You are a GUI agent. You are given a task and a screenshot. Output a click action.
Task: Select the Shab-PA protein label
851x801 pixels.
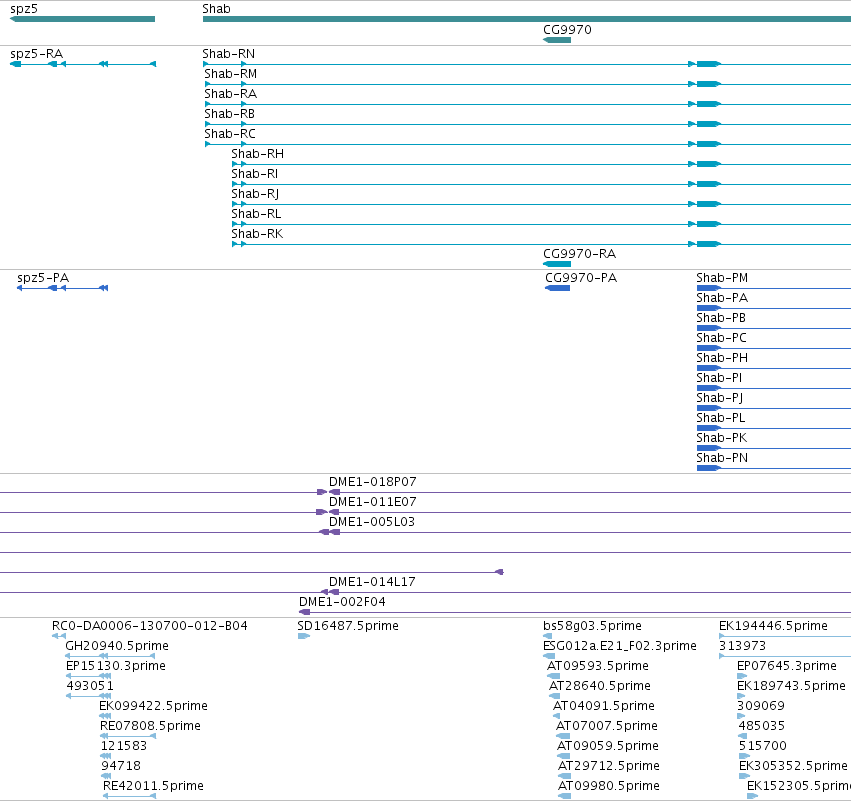[x=722, y=298]
